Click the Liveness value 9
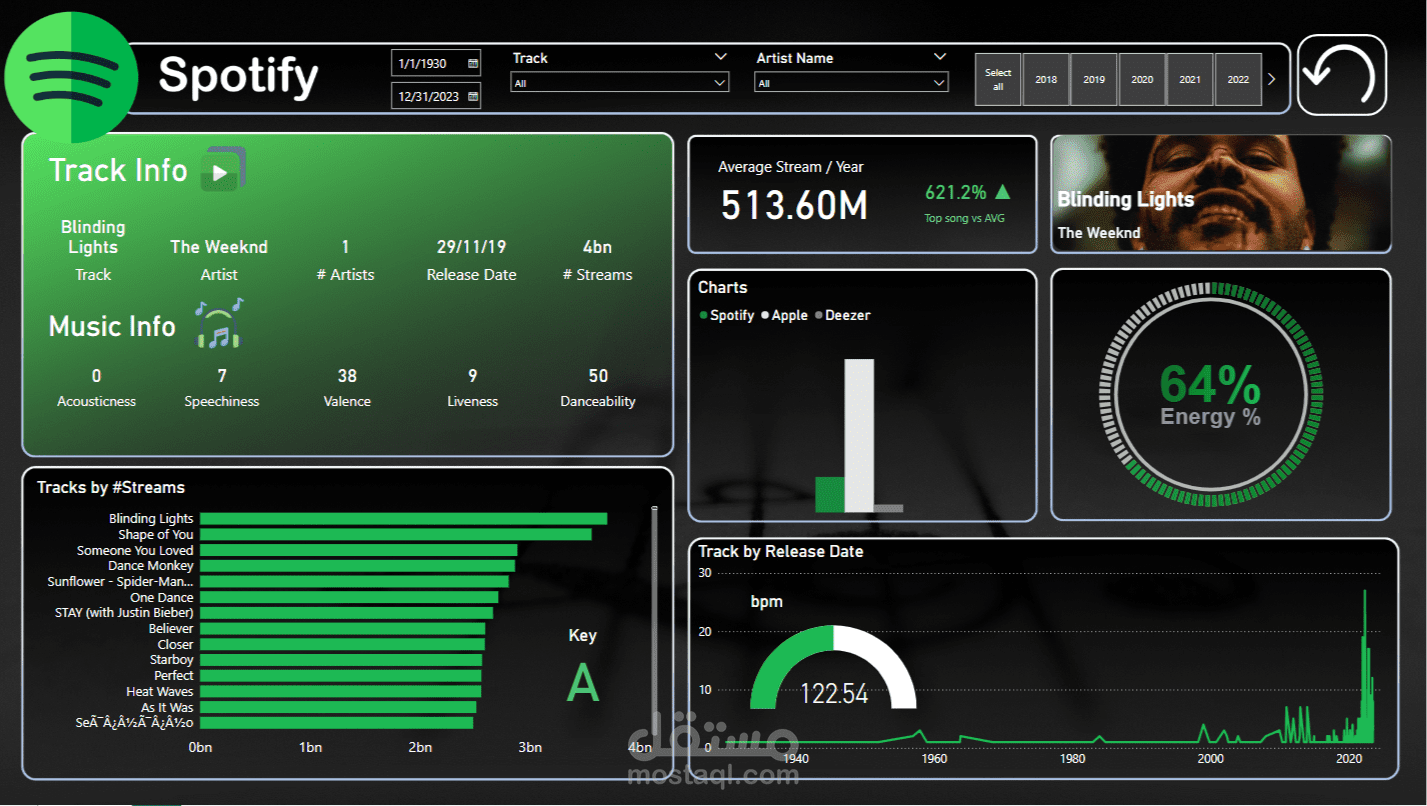This screenshot has width=1427, height=806. [x=473, y=376]
